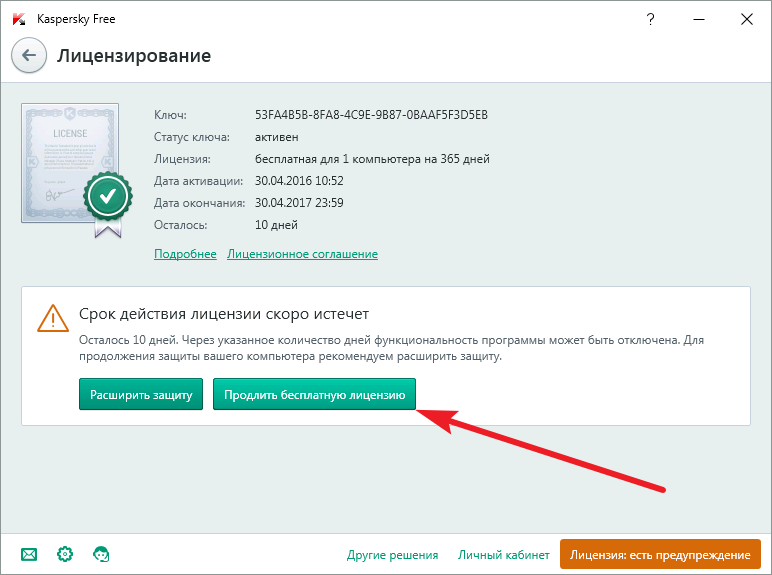
Task: Click the Ключ: label
Action: [x=170, y=115]
